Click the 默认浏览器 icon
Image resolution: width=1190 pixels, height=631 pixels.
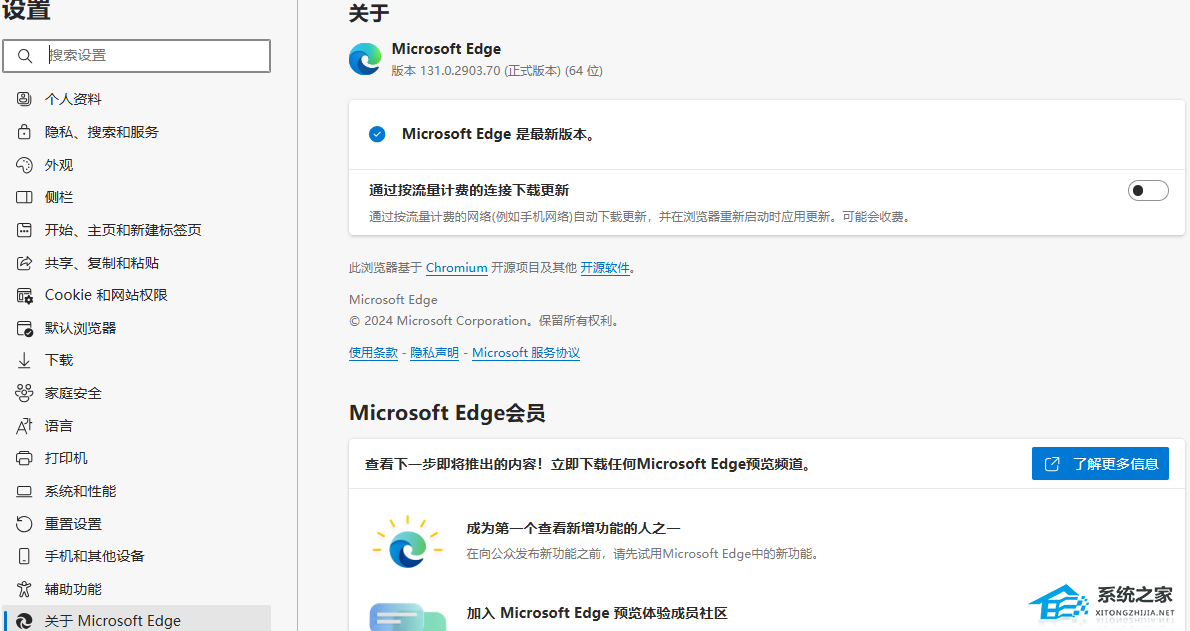pos(24,328)
